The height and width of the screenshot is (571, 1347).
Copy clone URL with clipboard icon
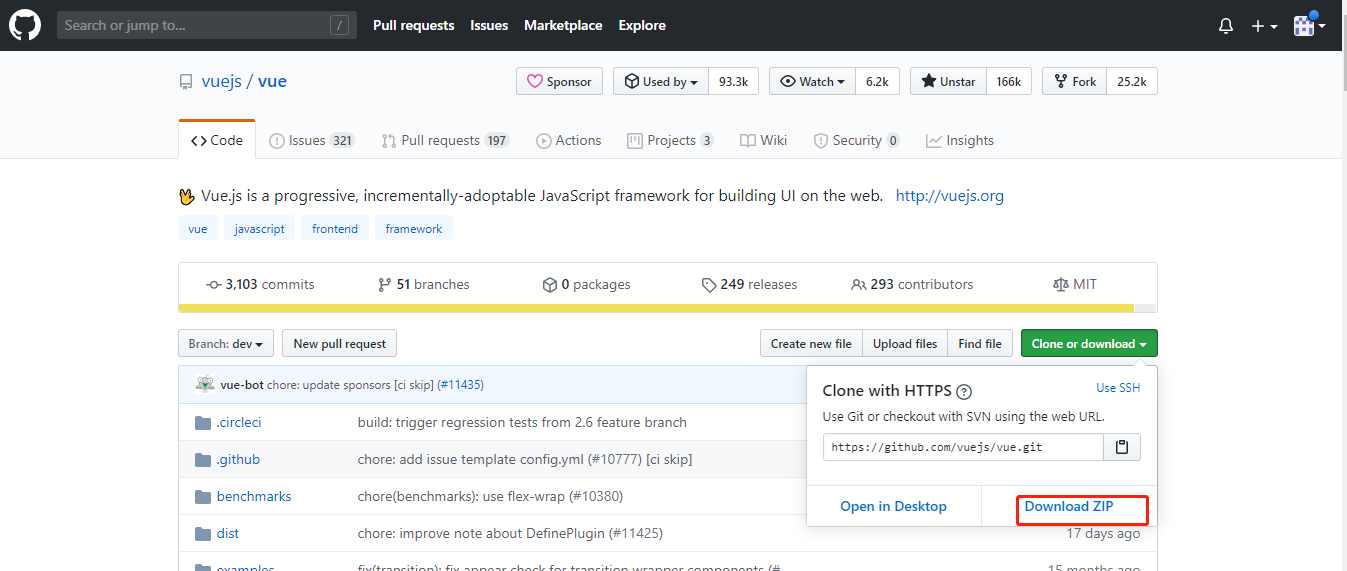click(x=1122, y=447)
